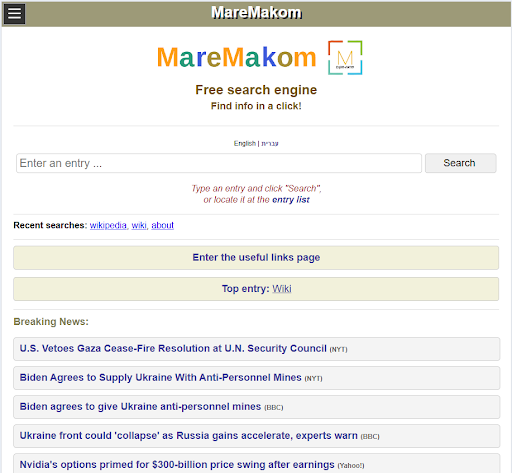The width and height of the screenshot is (512, 473).
Task: Click the MareMakom header title
Action: (x=256, y=13)
